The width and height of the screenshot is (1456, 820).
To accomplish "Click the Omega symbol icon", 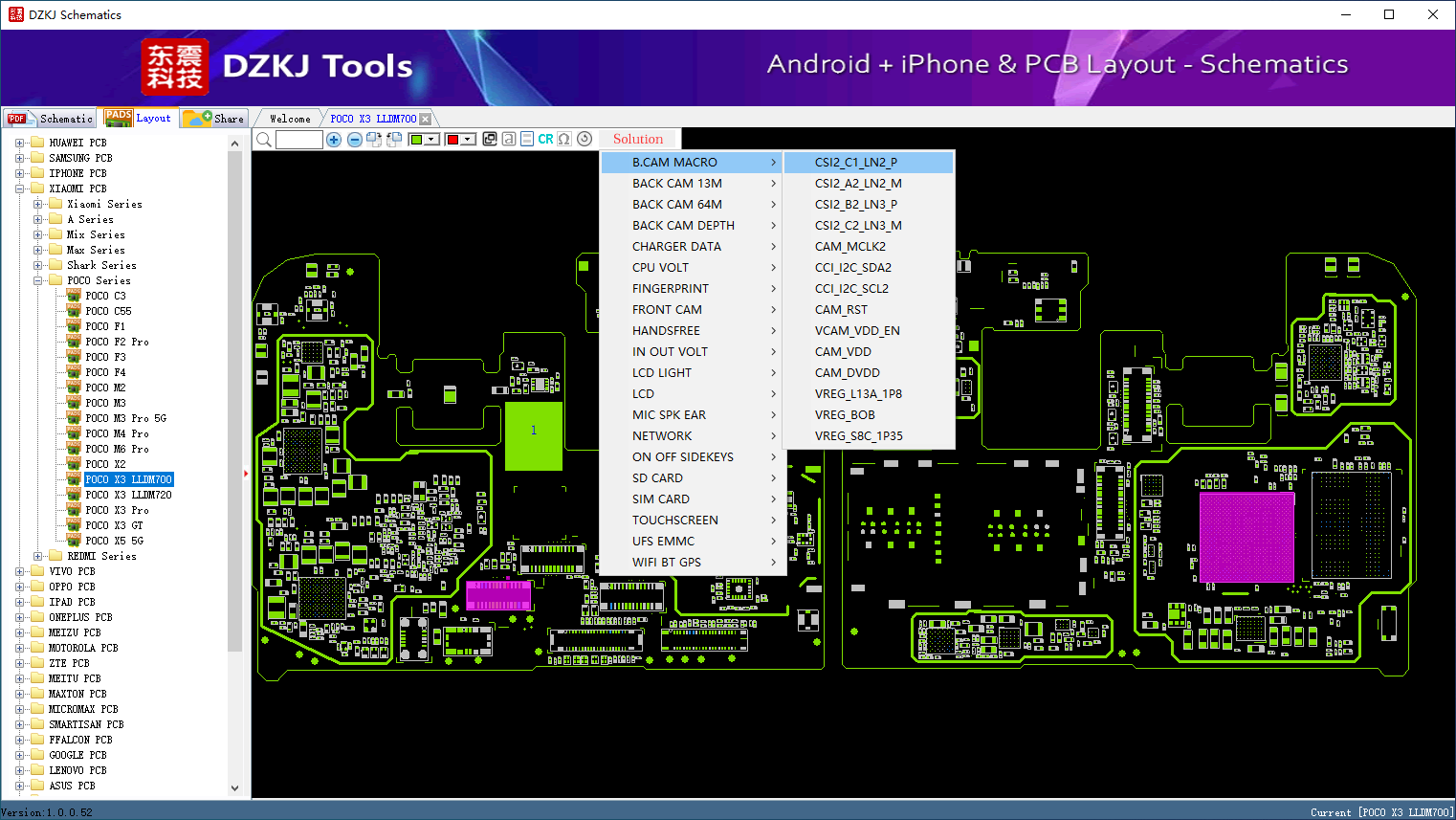I will pyautogui.click(x=564, y=139).
